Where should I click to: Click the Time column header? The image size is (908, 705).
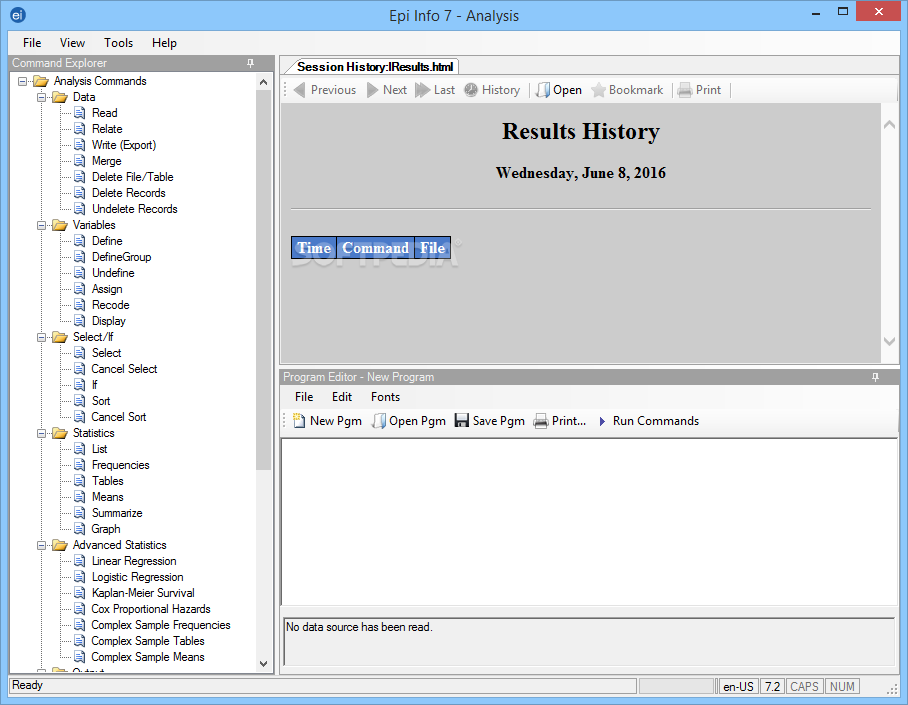(x=314, y=248)
